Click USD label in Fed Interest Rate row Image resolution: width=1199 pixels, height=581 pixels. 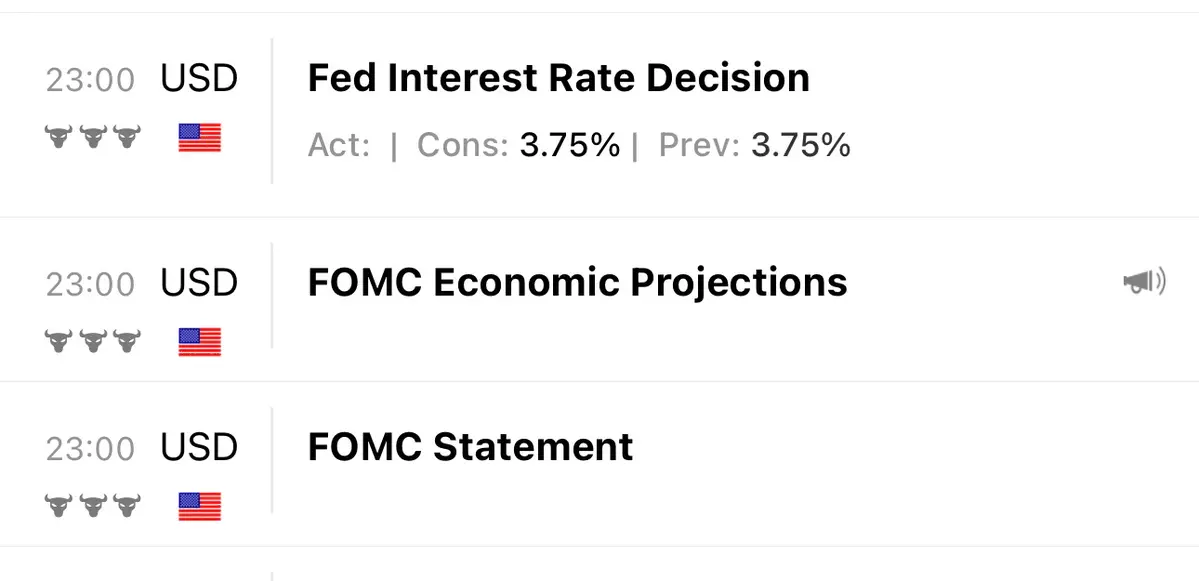click(199, 79)
